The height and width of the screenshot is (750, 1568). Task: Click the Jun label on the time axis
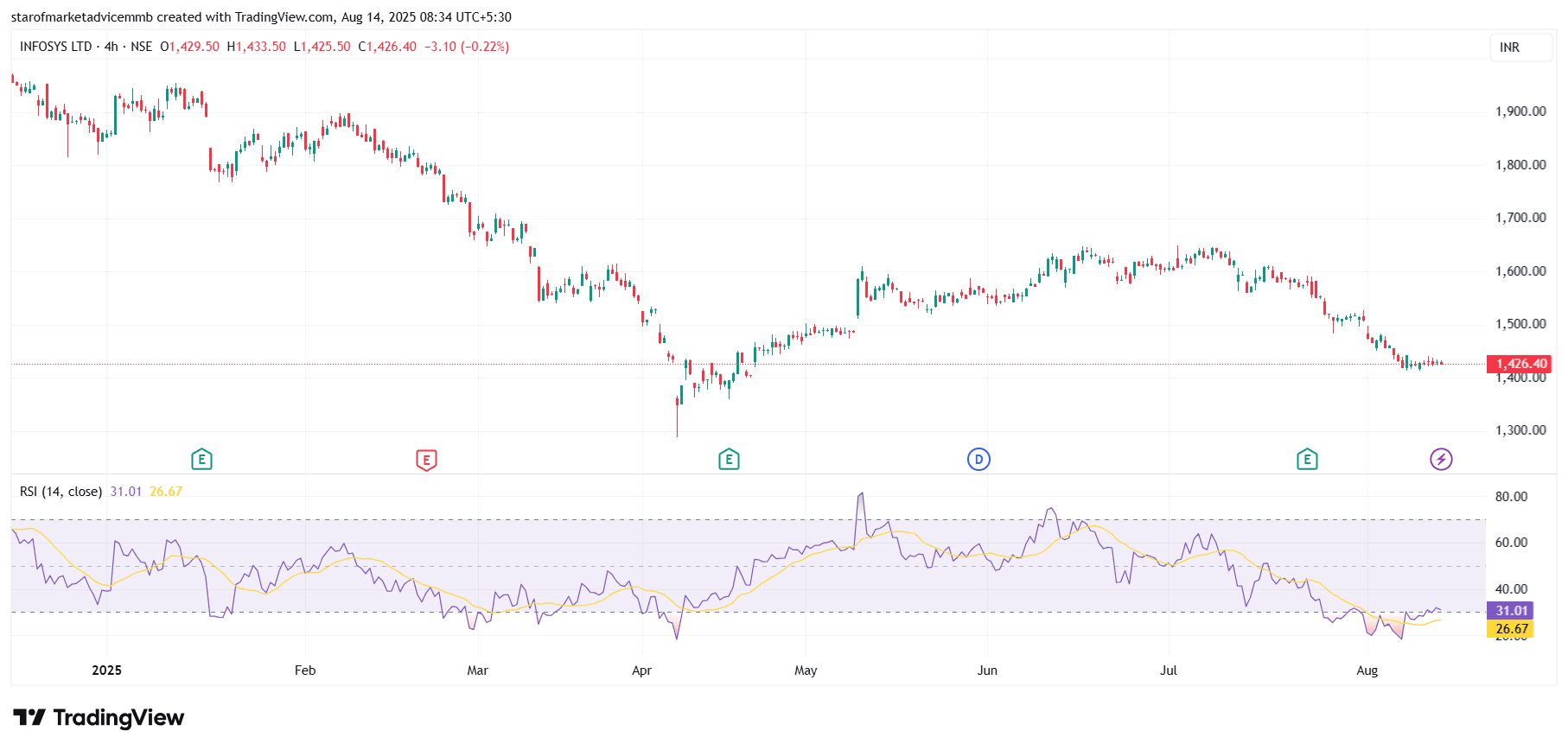(x=987, y=671)
